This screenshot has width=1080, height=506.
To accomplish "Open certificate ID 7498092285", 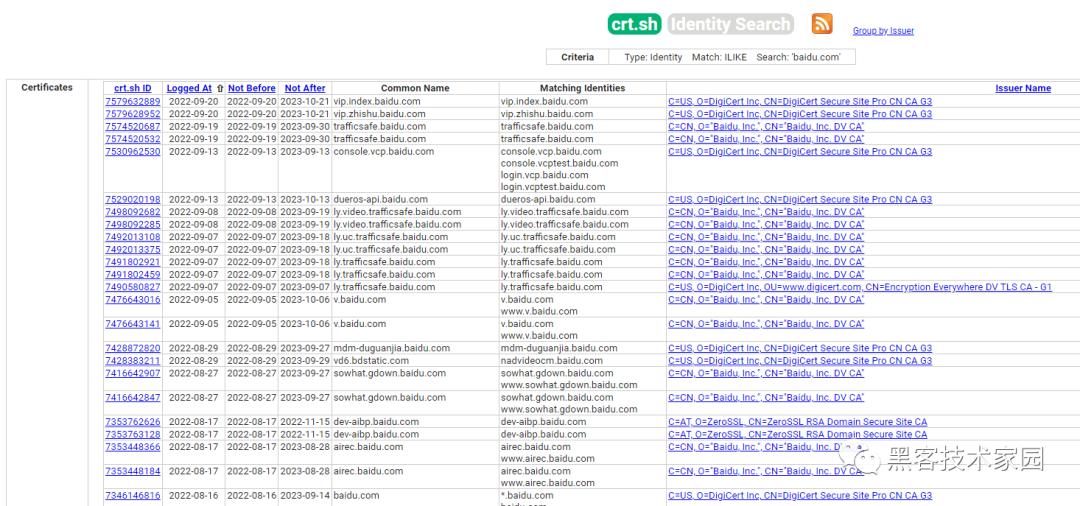I will click(x=133, y=224).
